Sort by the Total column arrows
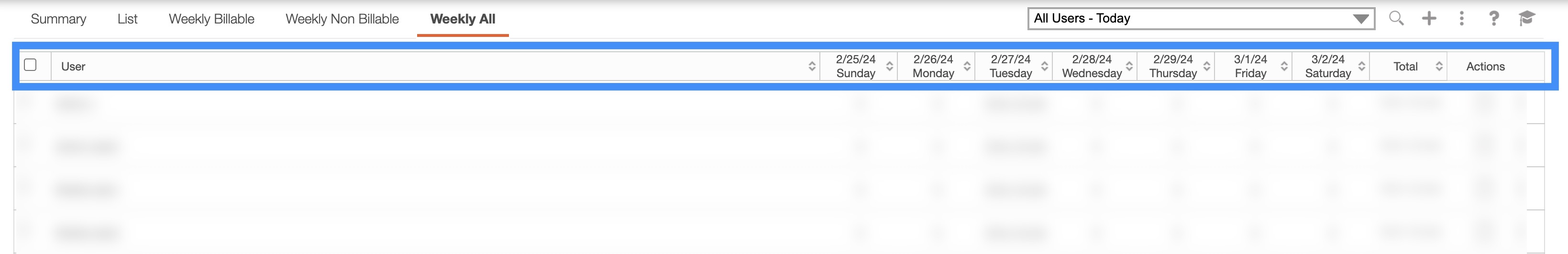 tap(1439, 67)
